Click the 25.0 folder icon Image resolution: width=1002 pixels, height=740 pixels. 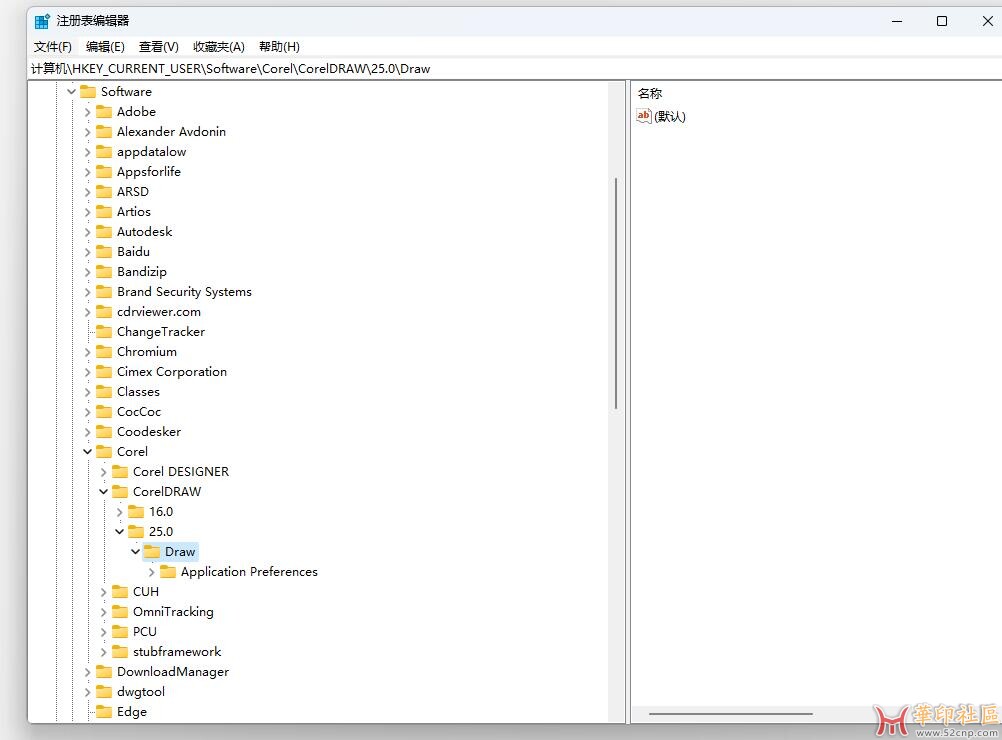(135, 532)
